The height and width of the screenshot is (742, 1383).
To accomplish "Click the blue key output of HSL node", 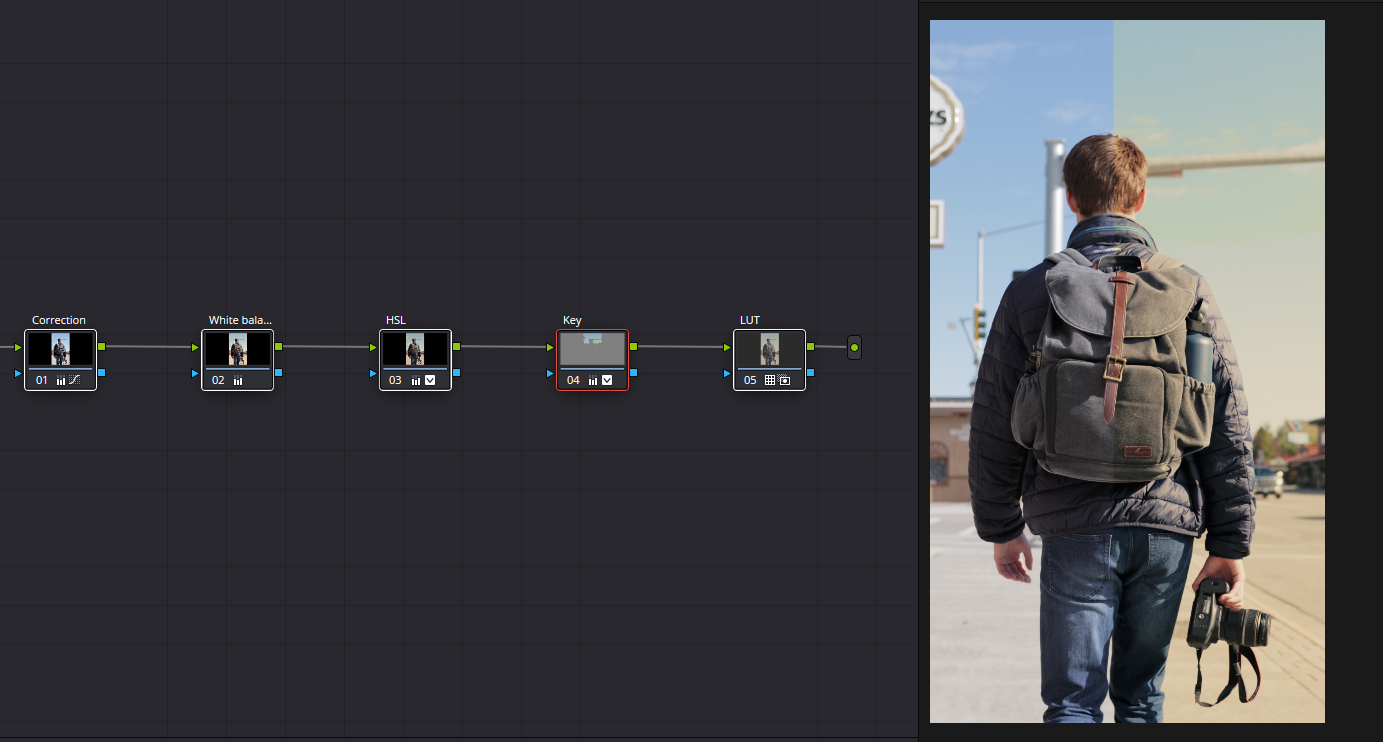I will coord(456,372).
